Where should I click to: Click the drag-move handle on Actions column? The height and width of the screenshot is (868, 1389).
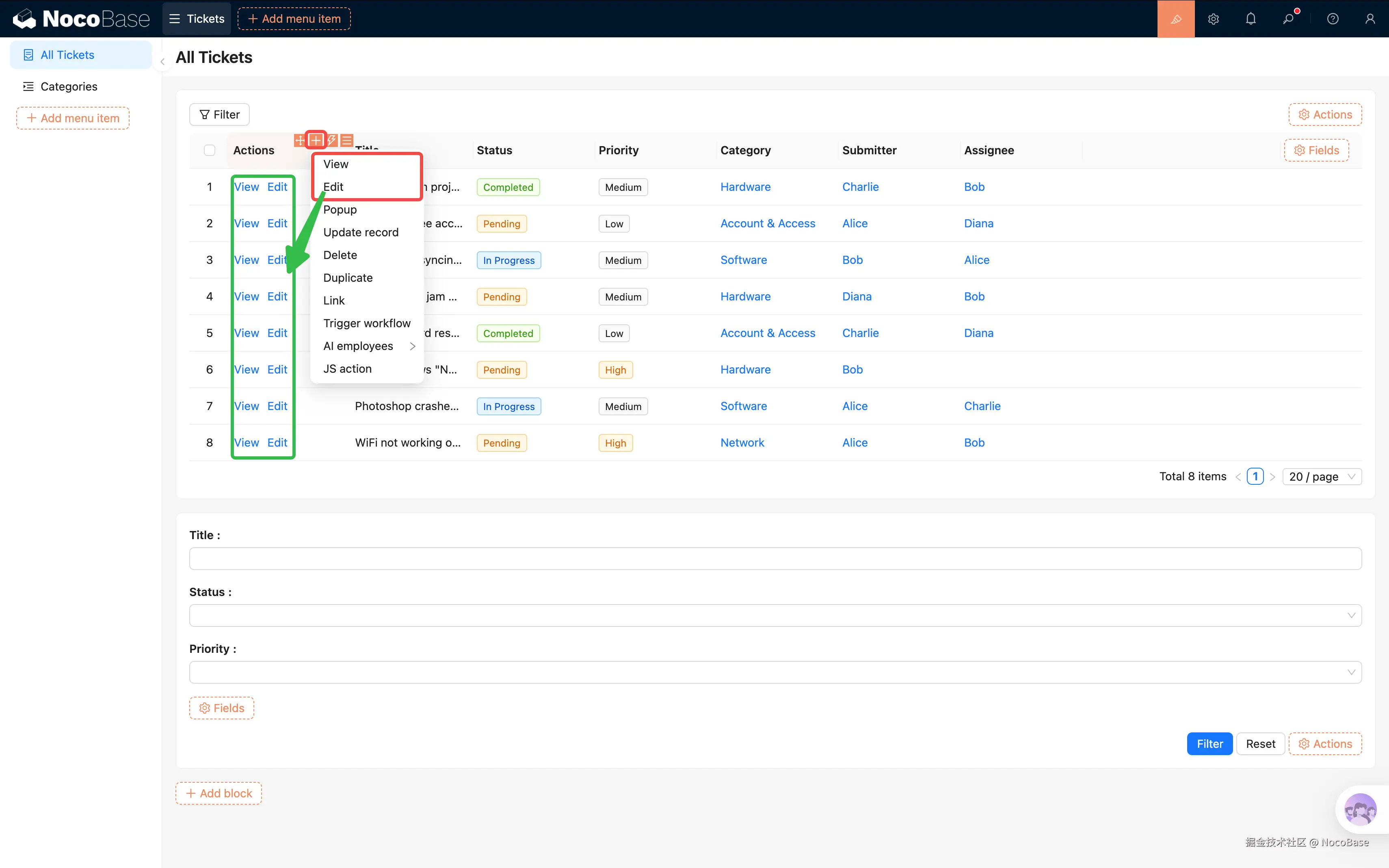(300, 140)
